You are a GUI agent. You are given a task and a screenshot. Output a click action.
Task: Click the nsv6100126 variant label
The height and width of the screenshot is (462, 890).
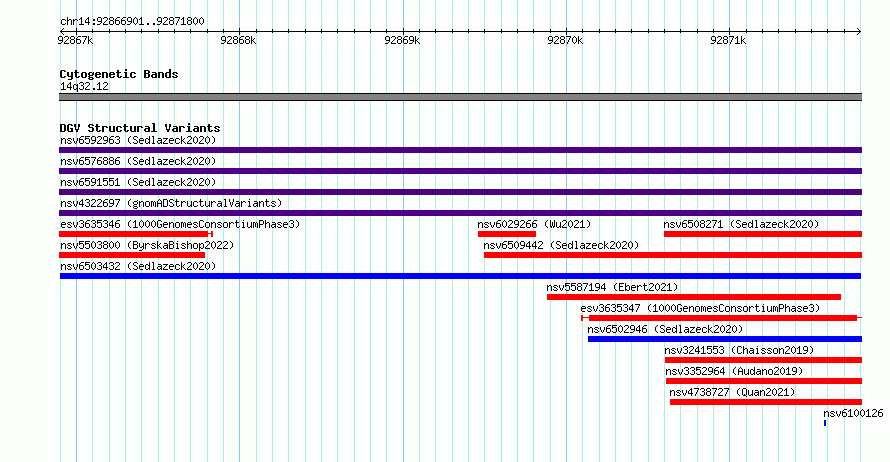click(x=853, y=413)
